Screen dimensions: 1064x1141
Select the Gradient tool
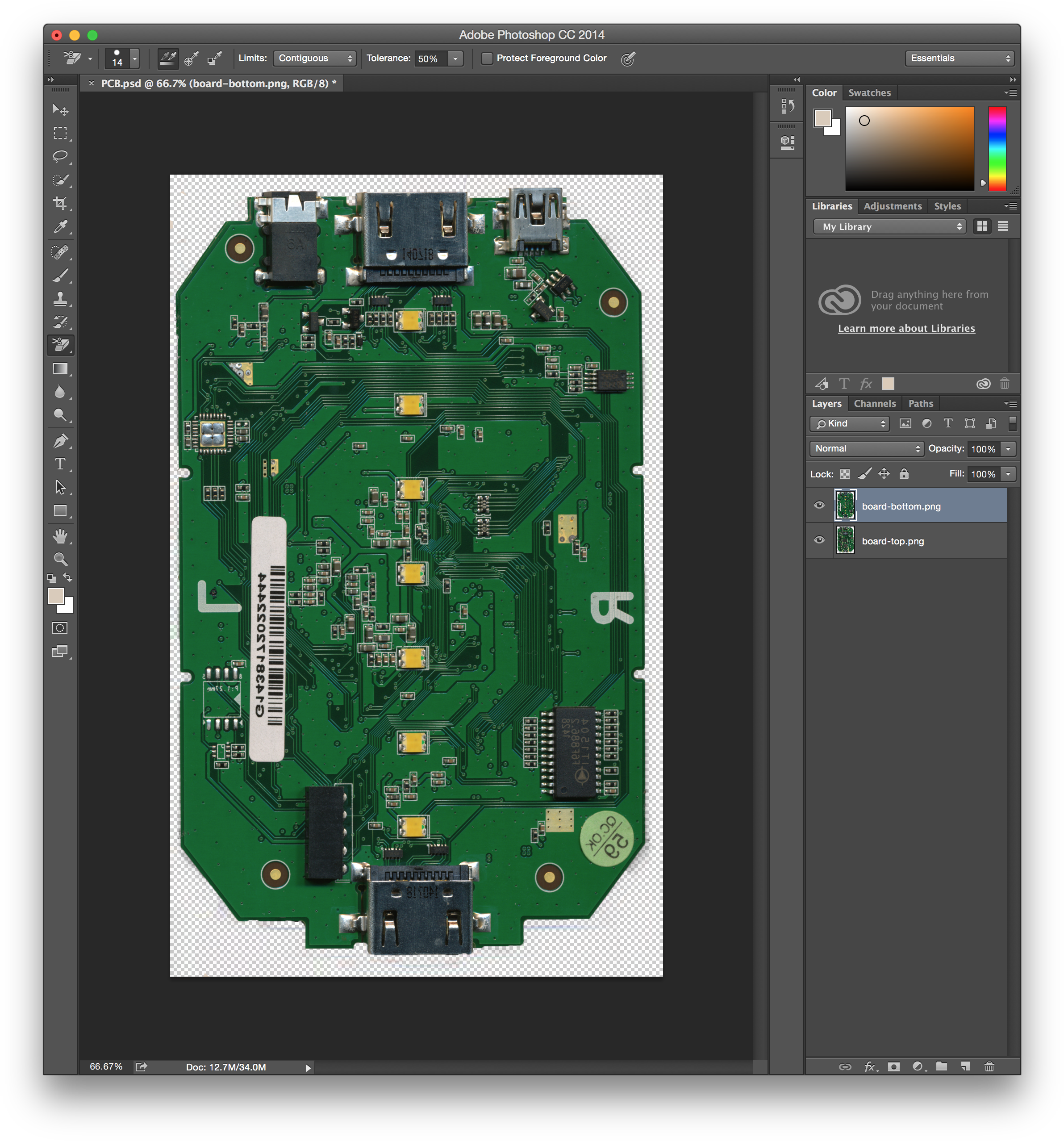tap(61, 368)
